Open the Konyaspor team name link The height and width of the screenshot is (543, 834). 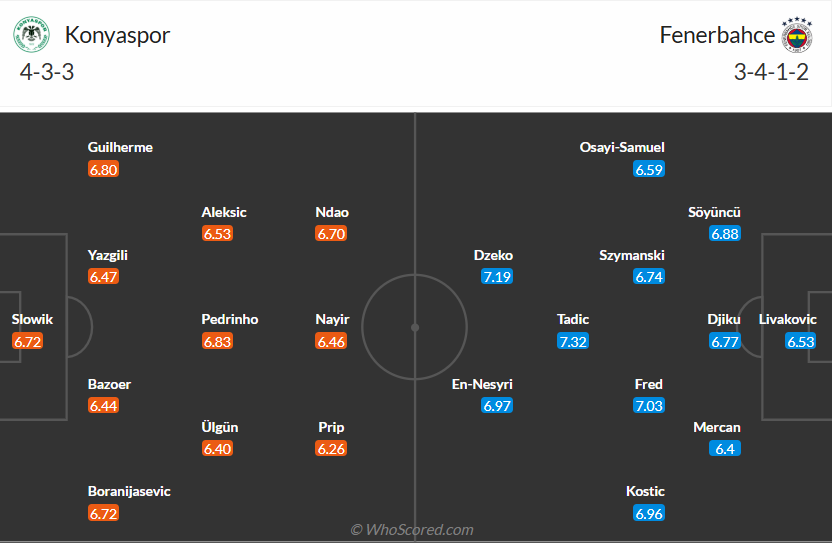pos(118,35)
